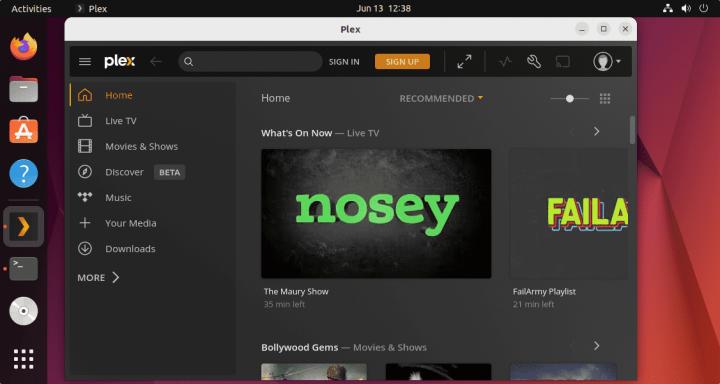Click FailArmy Playlist title
720x384 pixels.
(544, 291)
